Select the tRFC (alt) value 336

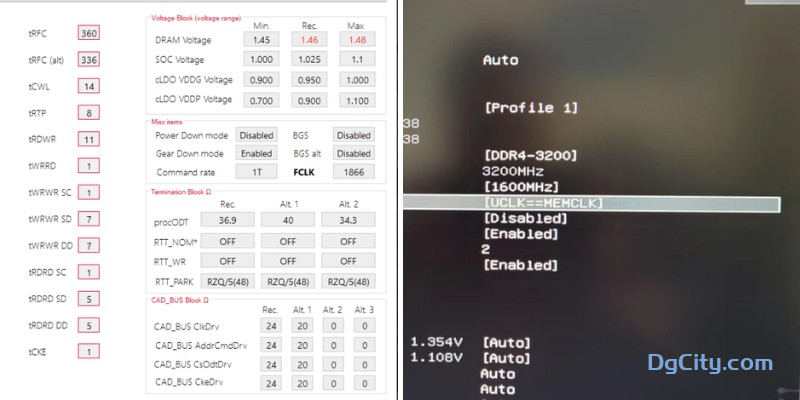click(x=89, y=60)
